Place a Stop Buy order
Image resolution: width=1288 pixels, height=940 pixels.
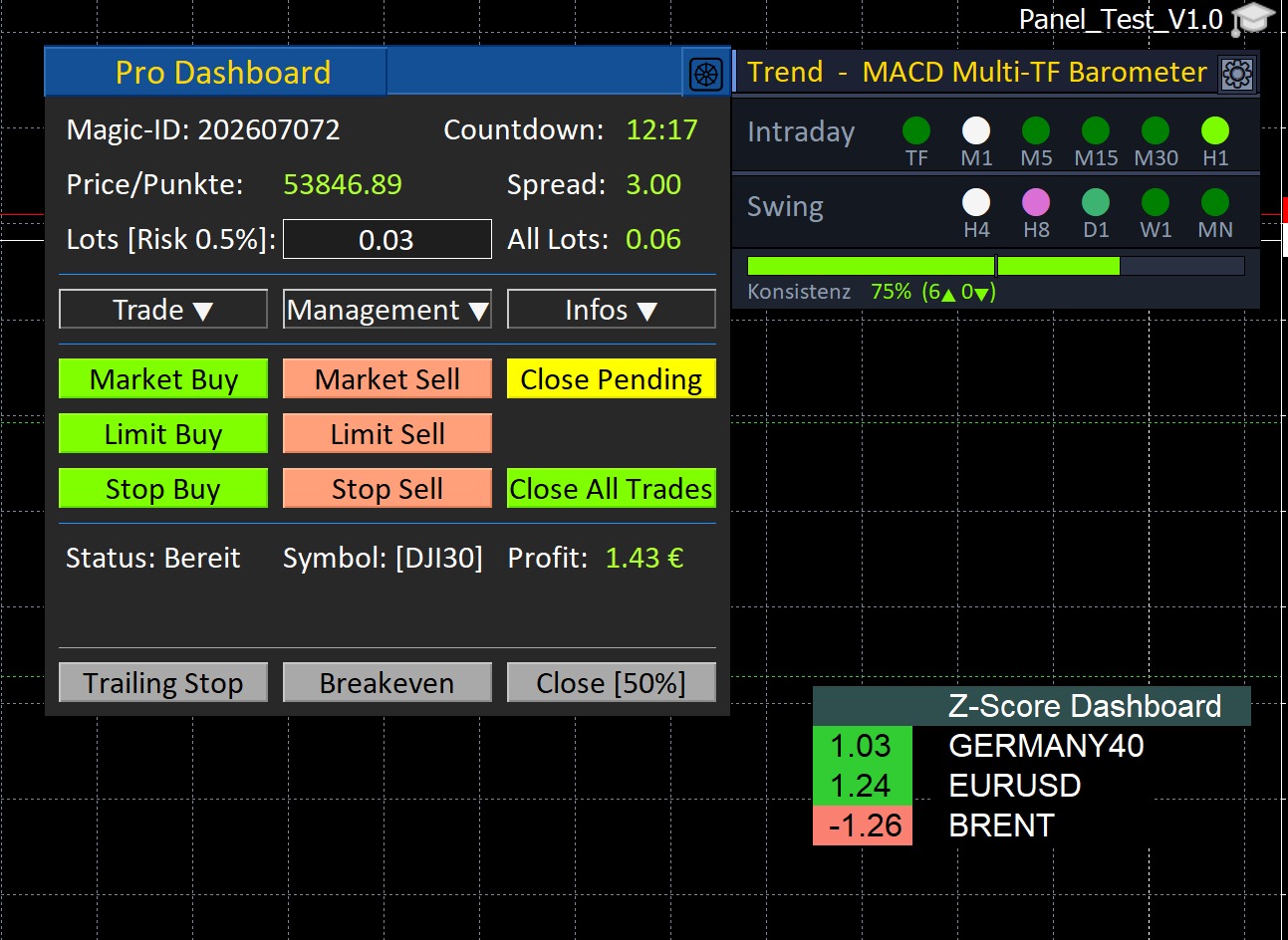pyautogui.click(x=163, y=489)
